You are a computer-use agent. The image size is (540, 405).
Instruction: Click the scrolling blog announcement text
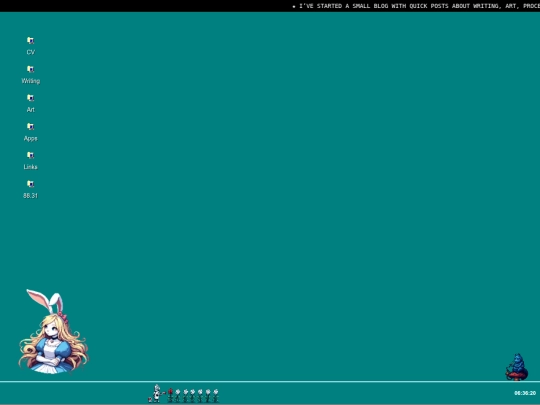tap(416, 6)
